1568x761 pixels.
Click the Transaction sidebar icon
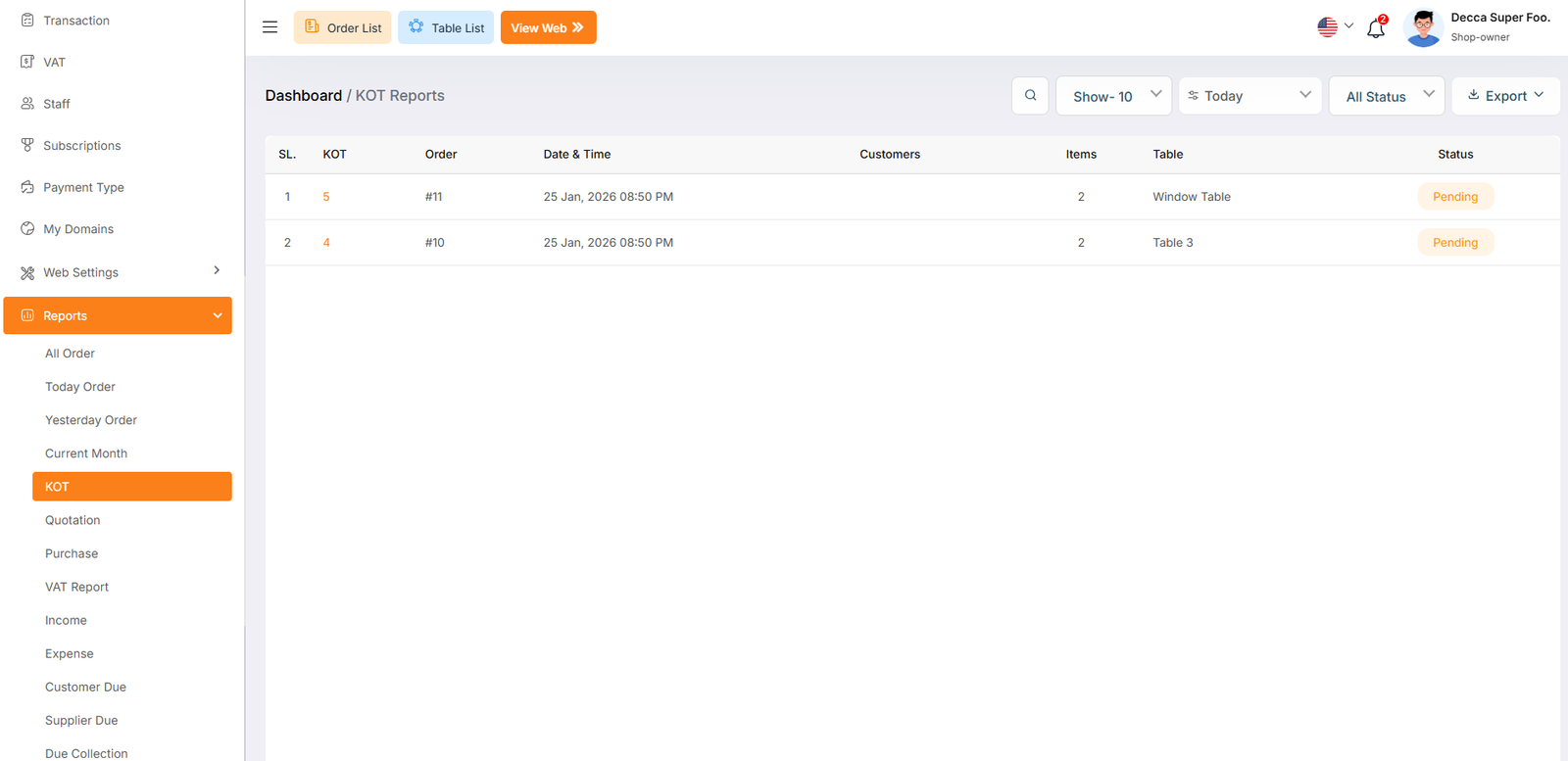[x=27, y=21]
